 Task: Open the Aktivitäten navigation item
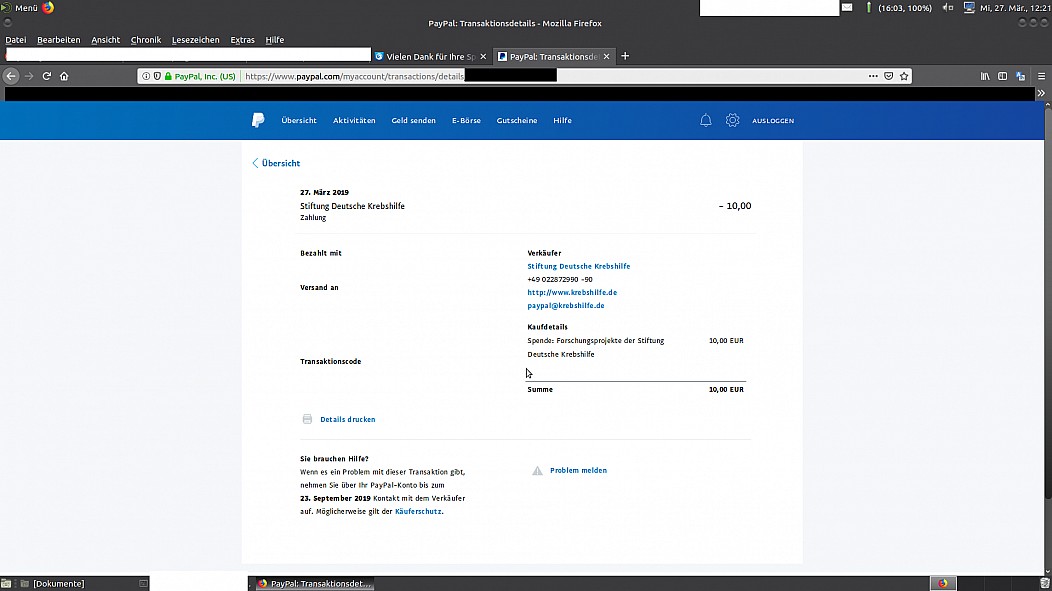click(354, 121)
